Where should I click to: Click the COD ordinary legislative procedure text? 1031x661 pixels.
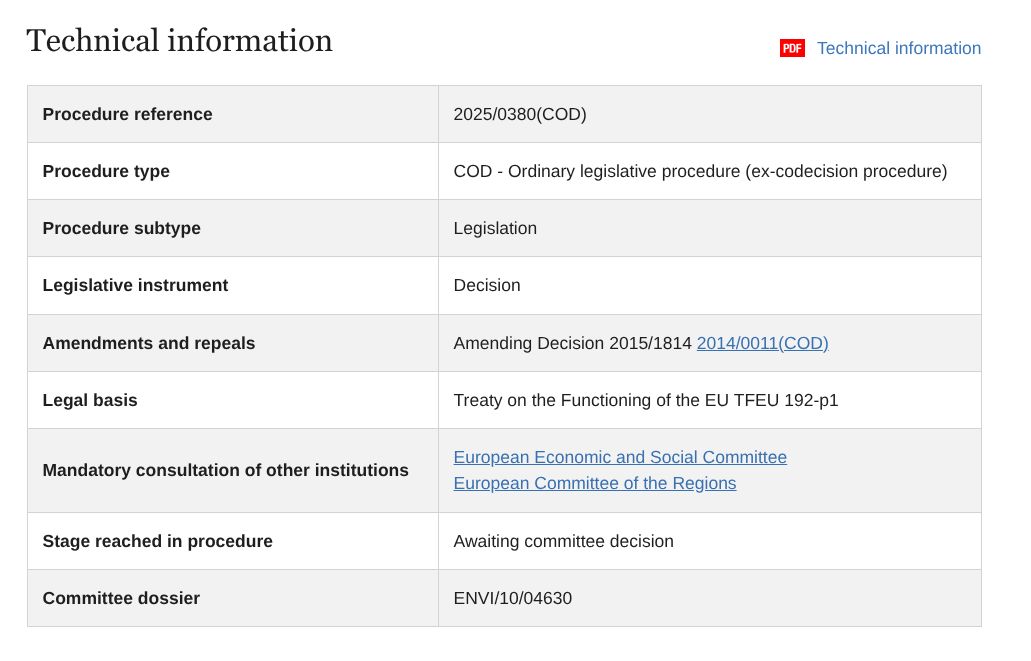tap(700, 171)
